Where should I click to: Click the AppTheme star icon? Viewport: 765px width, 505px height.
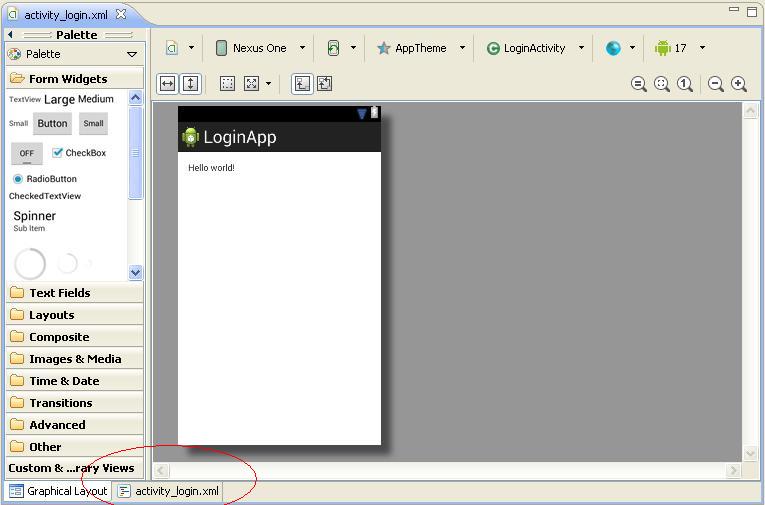coord(384,48)
